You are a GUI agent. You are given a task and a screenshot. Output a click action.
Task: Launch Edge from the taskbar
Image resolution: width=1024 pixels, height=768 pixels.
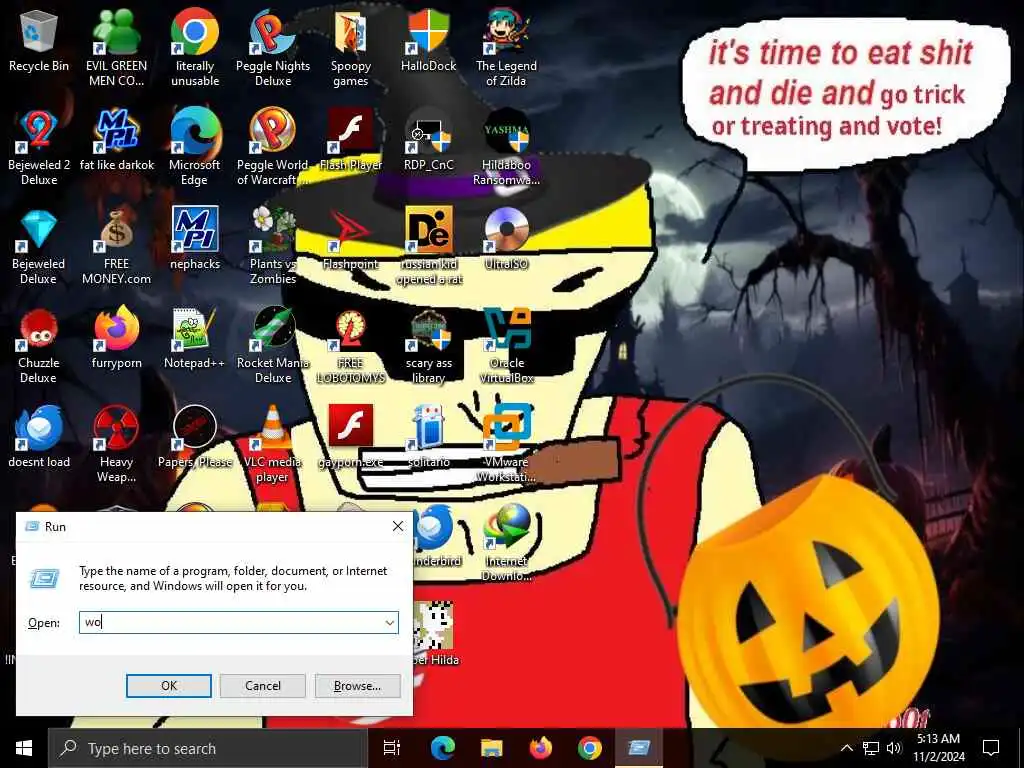tap(442, 748)
